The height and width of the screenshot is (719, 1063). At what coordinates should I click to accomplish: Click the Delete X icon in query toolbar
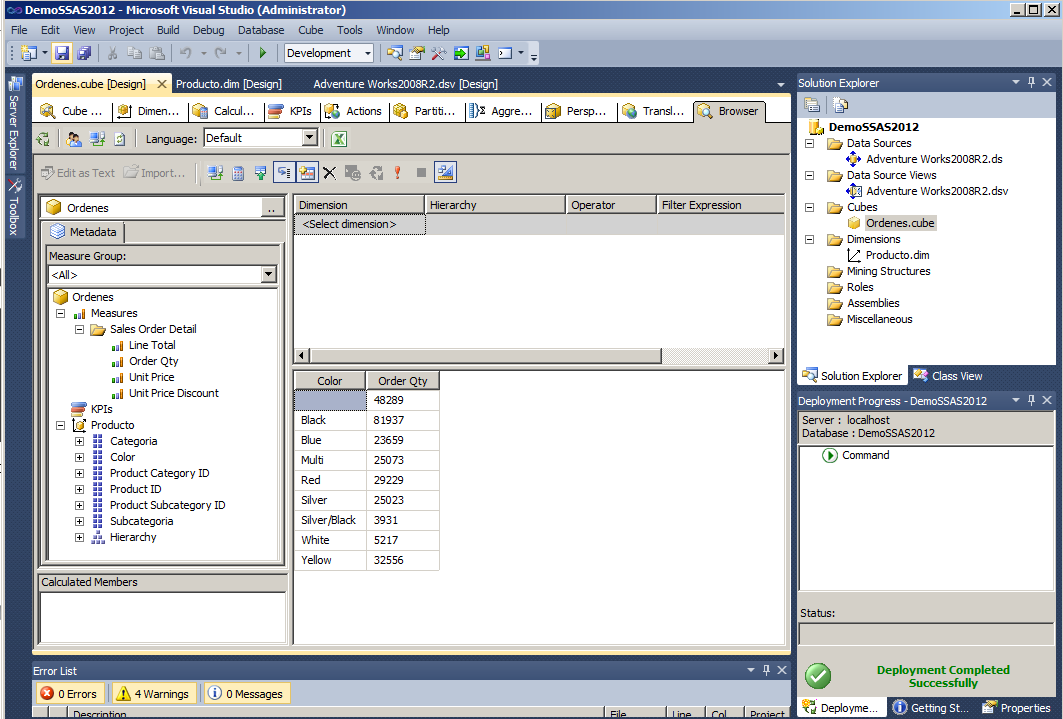(x=329, y=173)
